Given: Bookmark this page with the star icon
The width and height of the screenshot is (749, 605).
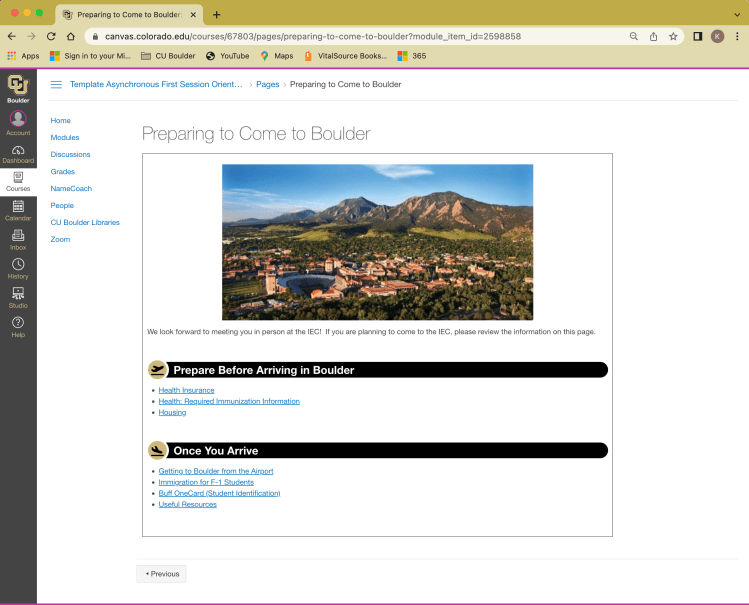Looking at the screenshot, I should (x=673, y=36).
